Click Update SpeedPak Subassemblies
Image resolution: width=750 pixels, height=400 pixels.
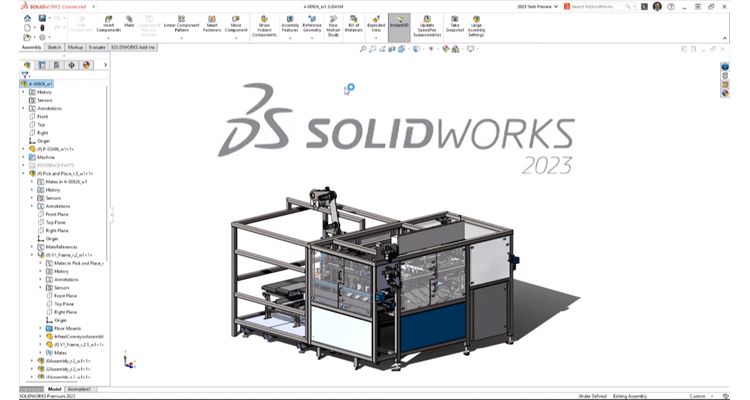pyautogui.click(x=427, y=26)
